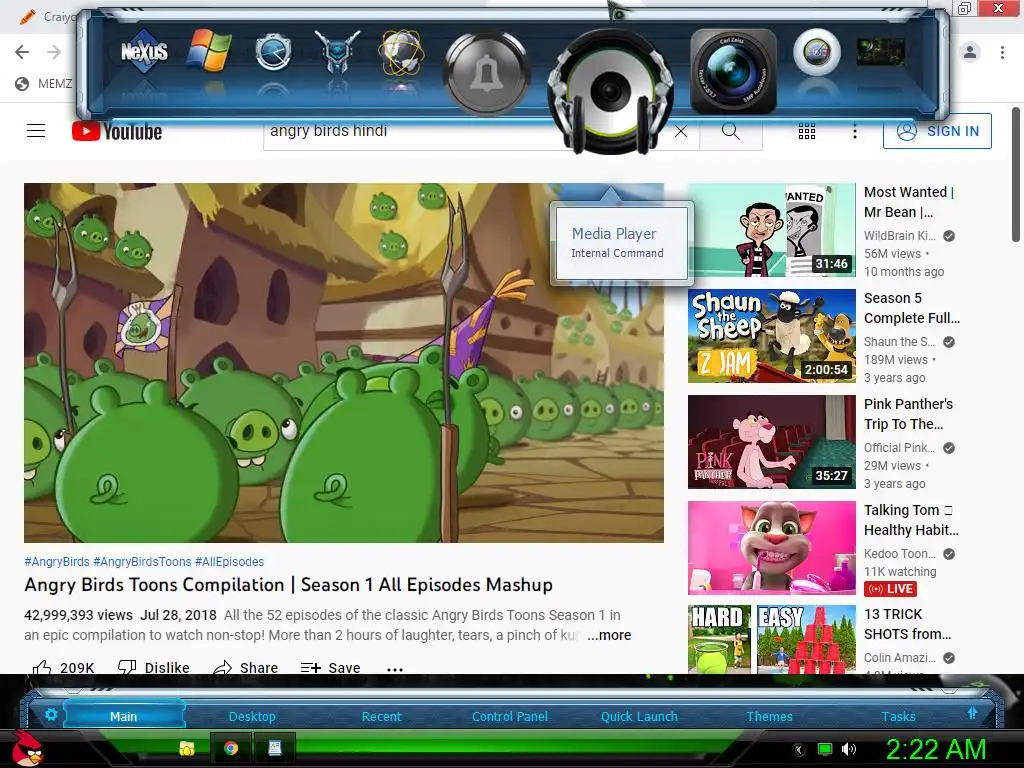Open the YouTube hamburger guide menu
Screen dimensions: 1024x768
coord(36,131)
